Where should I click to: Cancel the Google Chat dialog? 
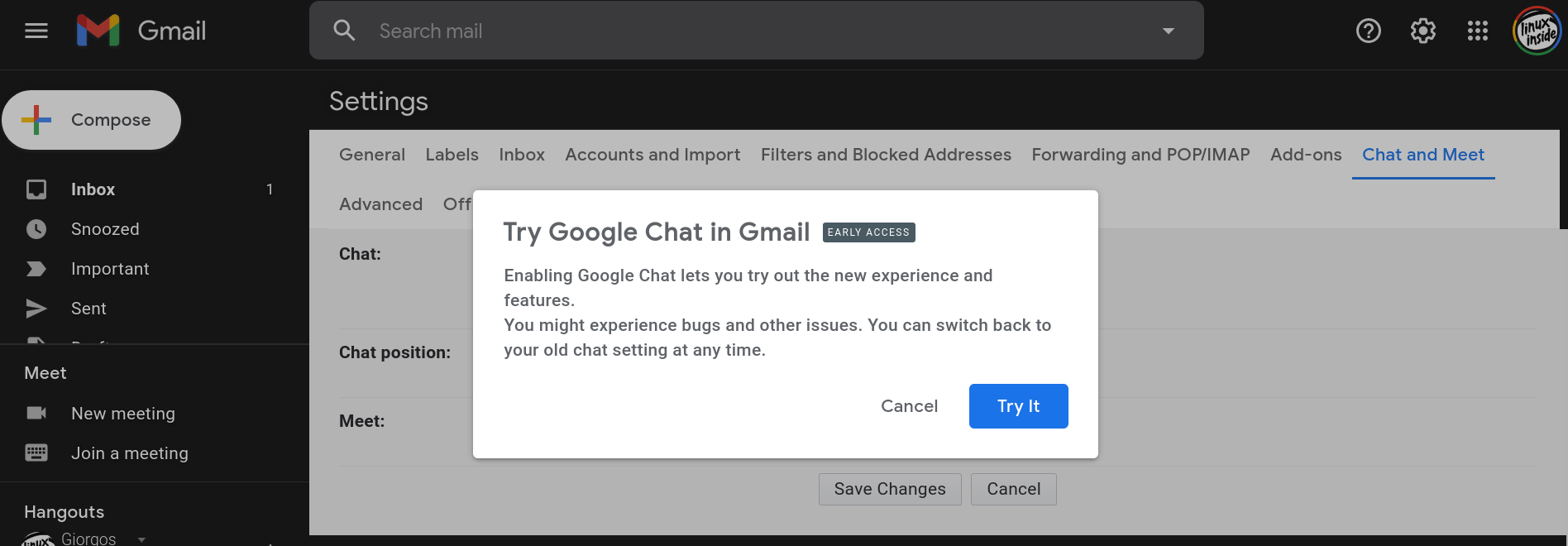click(909, 406)
